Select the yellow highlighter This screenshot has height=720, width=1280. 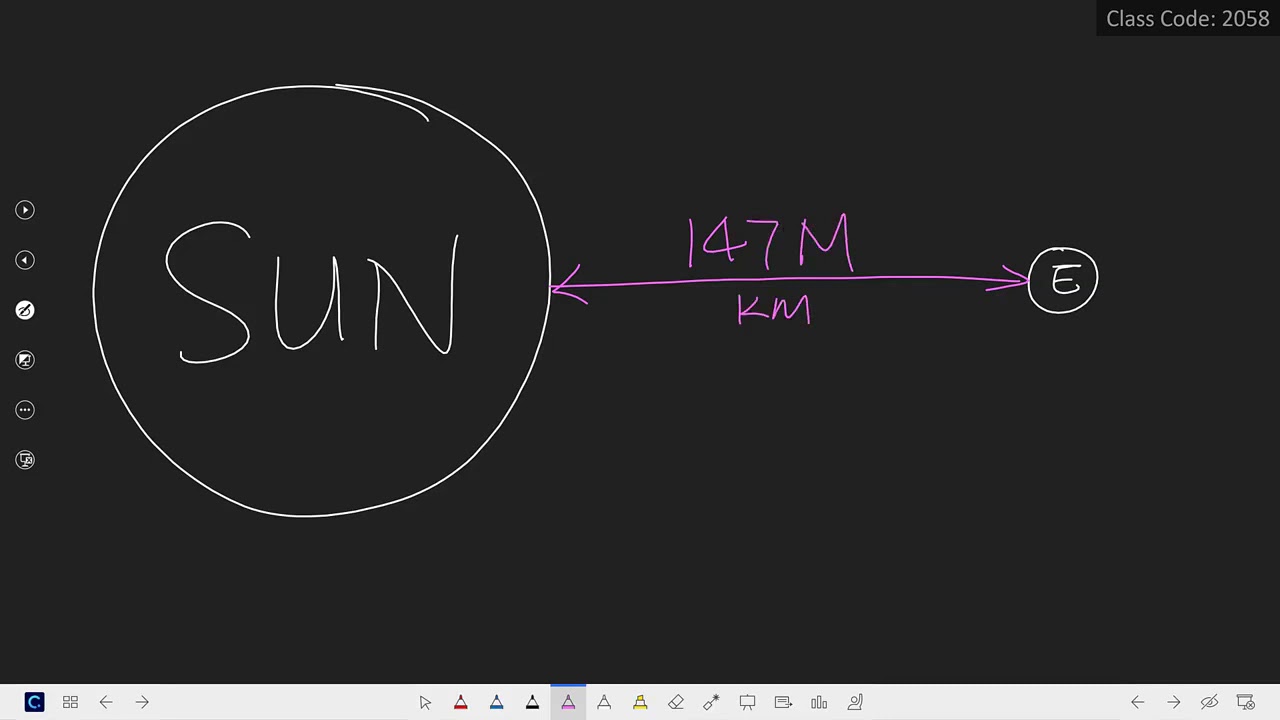[640, 702]
